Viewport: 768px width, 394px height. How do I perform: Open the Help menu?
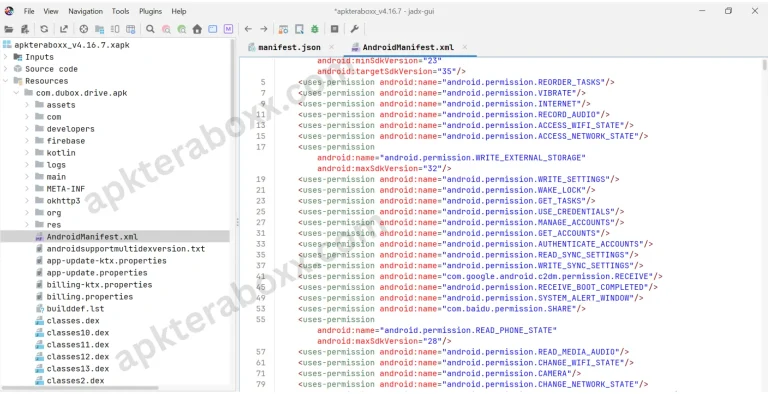point(179,11)
